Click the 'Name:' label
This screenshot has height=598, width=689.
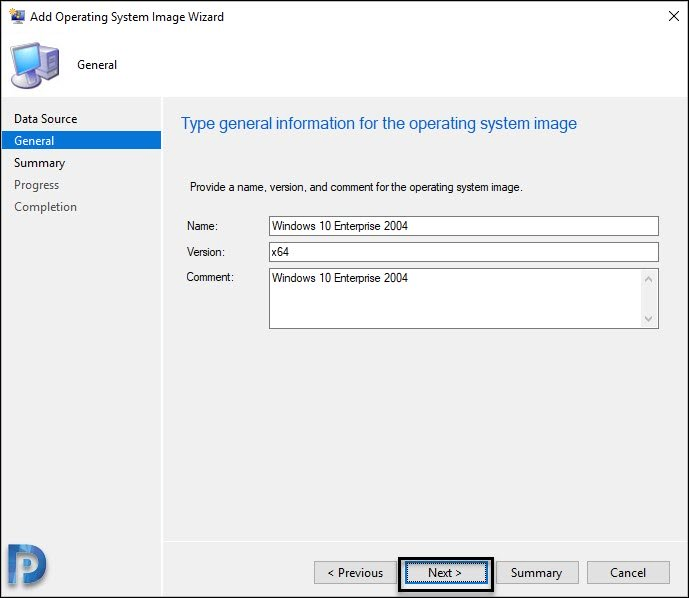tap(202, 226)
